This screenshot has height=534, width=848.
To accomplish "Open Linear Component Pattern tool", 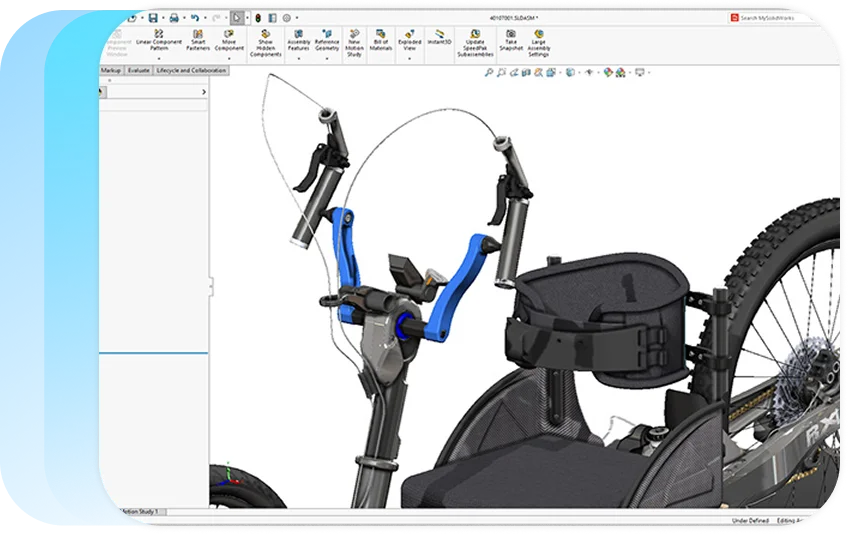I will coord(159,41).
